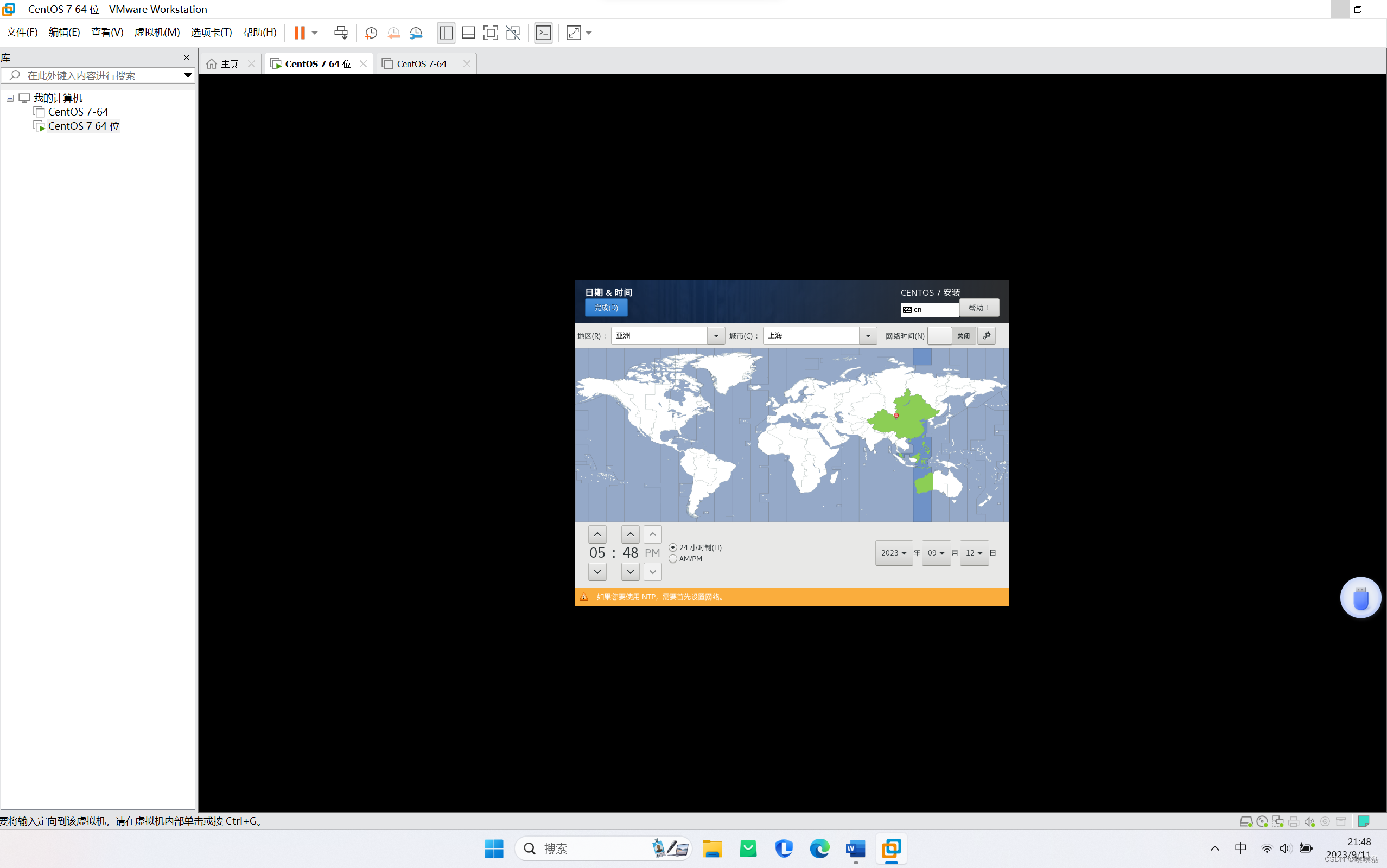The height and width of the screenshot is (868, 1387).
Task: Toggle the library sidebar view icon
Action: (x=446, y=33)
